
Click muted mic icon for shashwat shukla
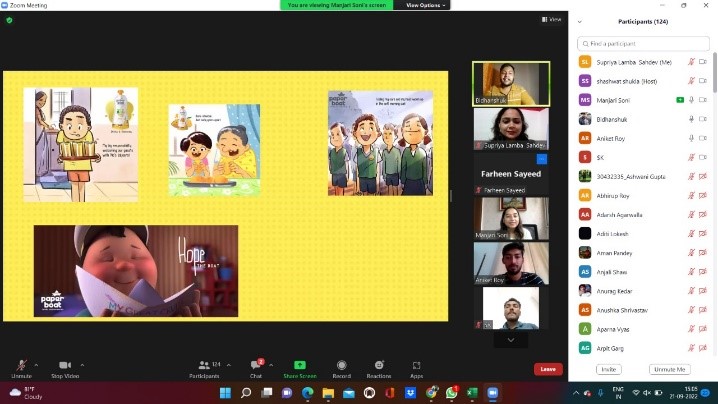(691, 81)
